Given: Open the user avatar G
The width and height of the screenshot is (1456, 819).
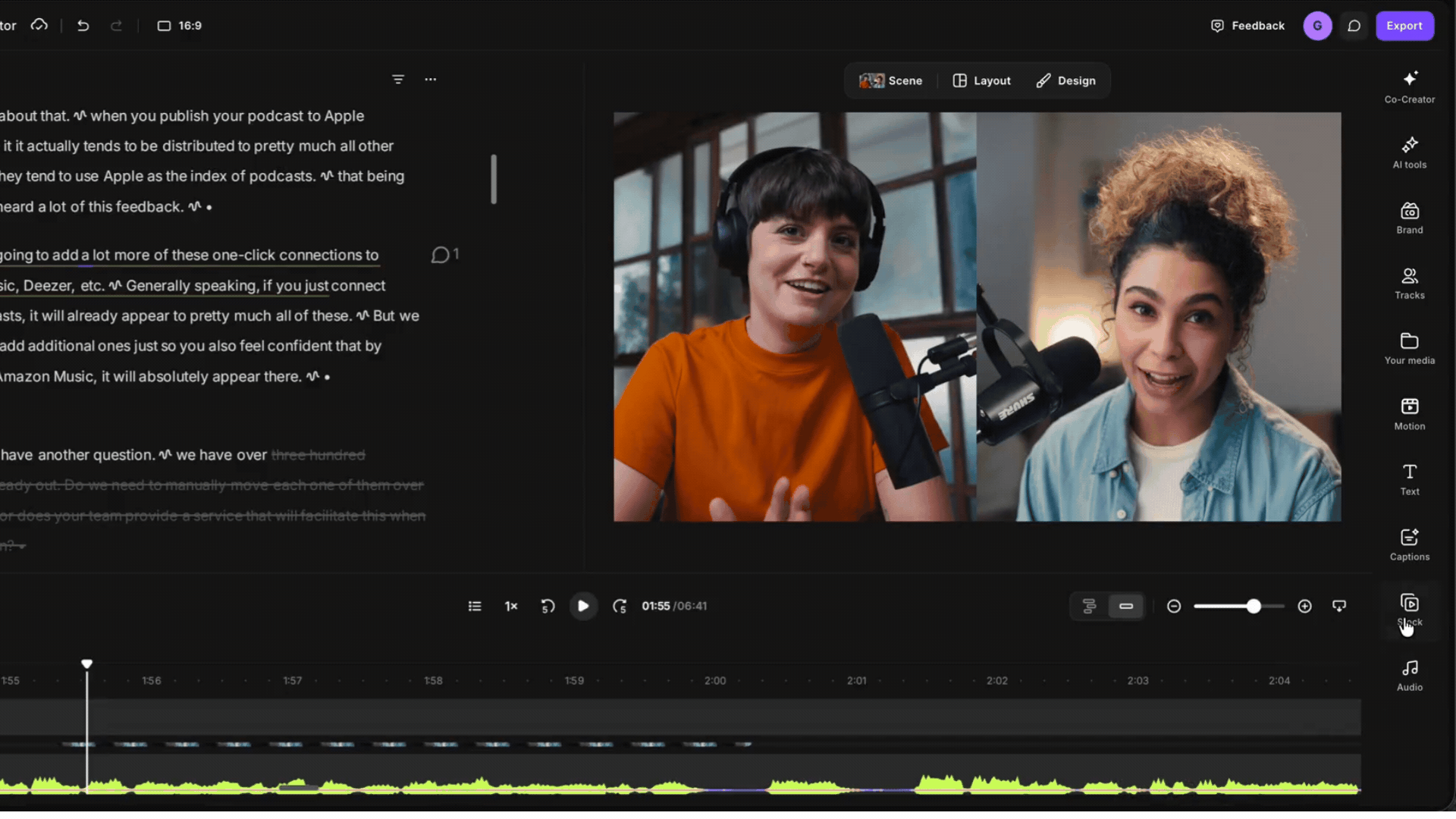Looking at the screenshot, I should click(1317, 26).
